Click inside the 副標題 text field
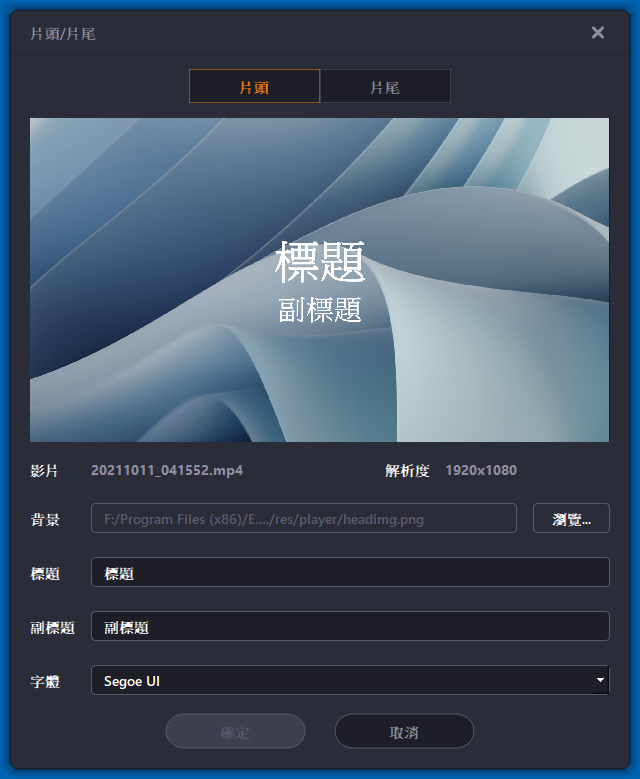Image resolution: width=640 pixels, height=779 pixels. click(x=350, y=626)
